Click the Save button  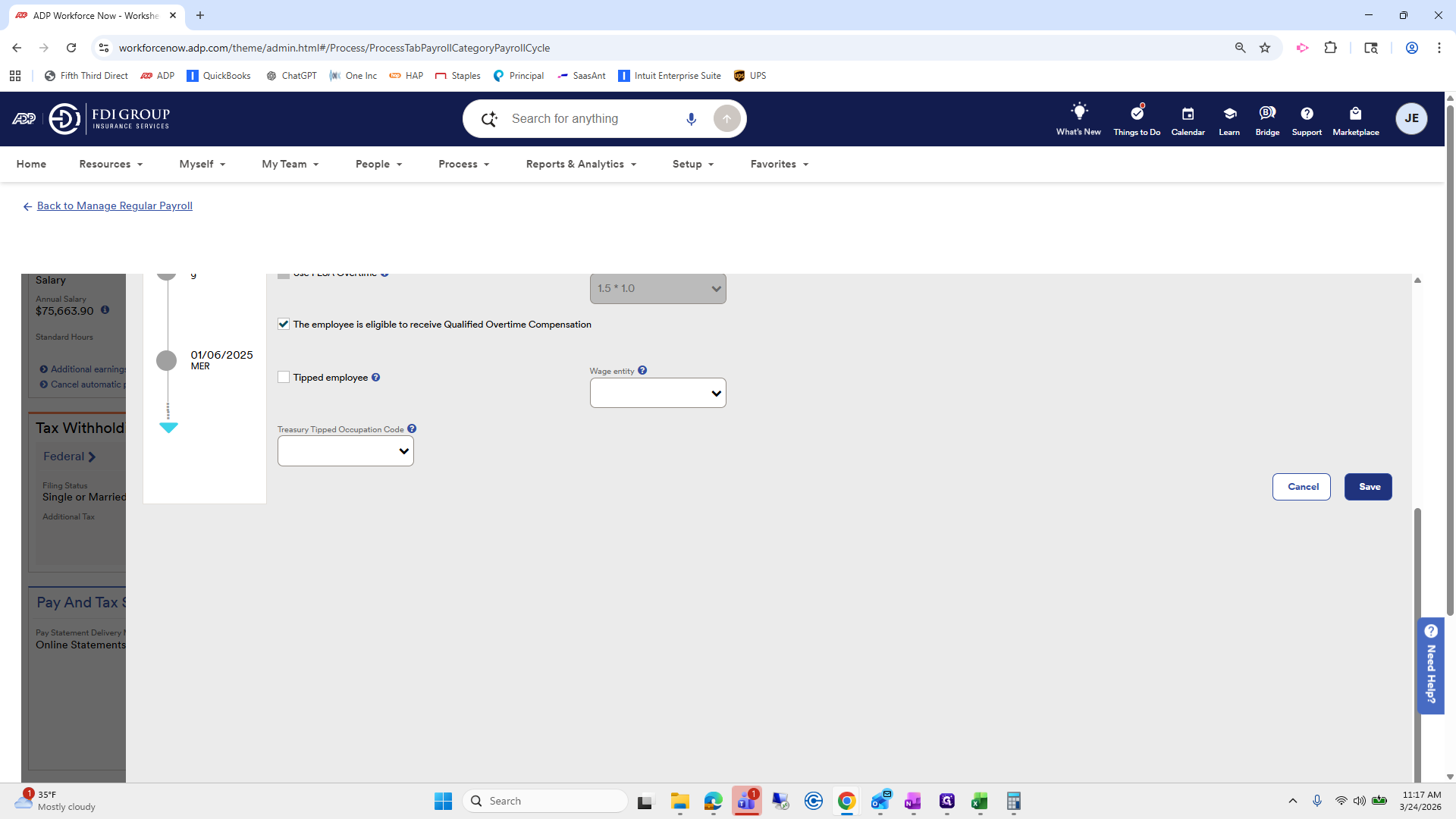[x=1368, y=487]
